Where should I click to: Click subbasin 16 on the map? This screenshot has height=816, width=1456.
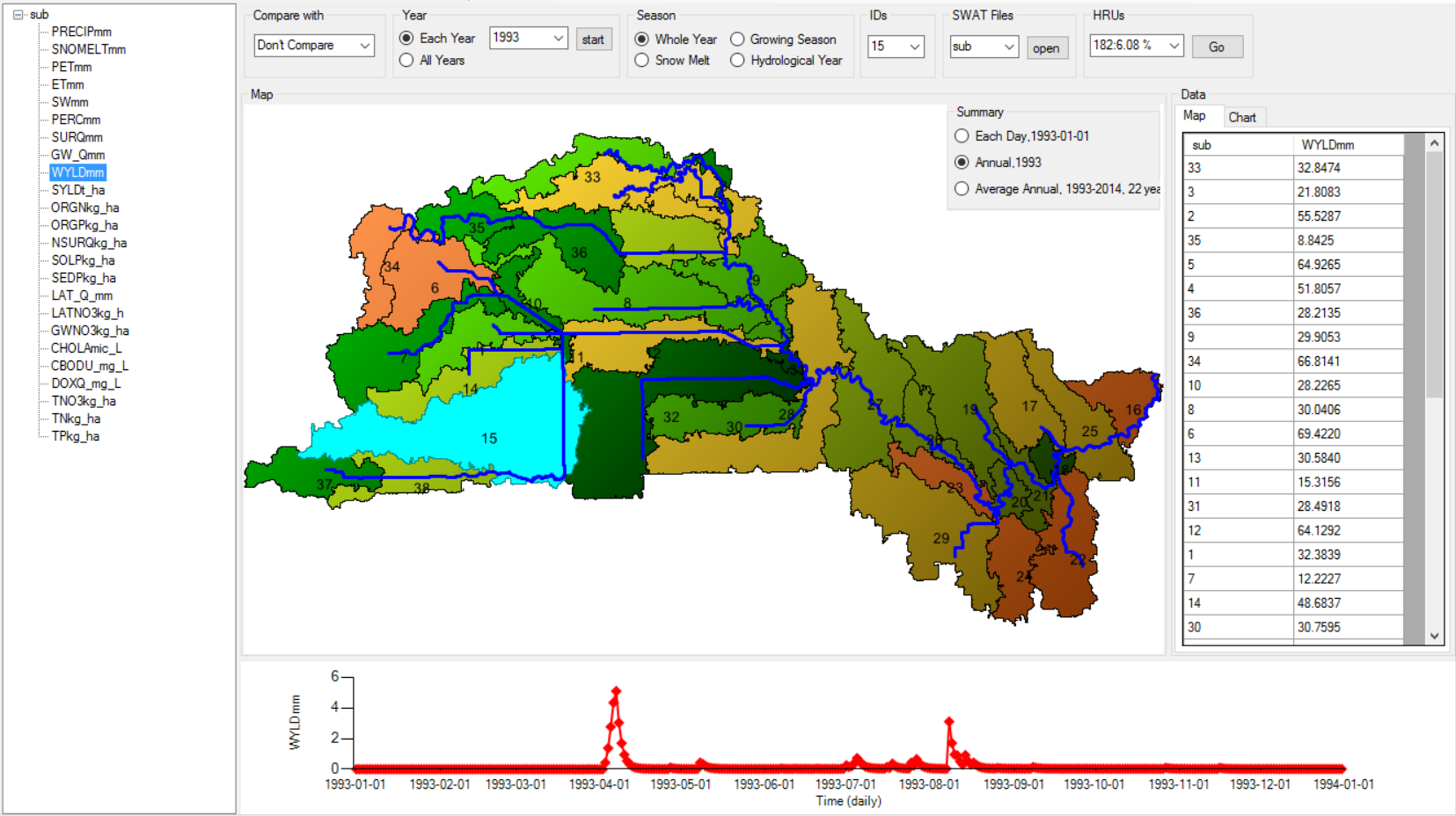coord(1133,410)
